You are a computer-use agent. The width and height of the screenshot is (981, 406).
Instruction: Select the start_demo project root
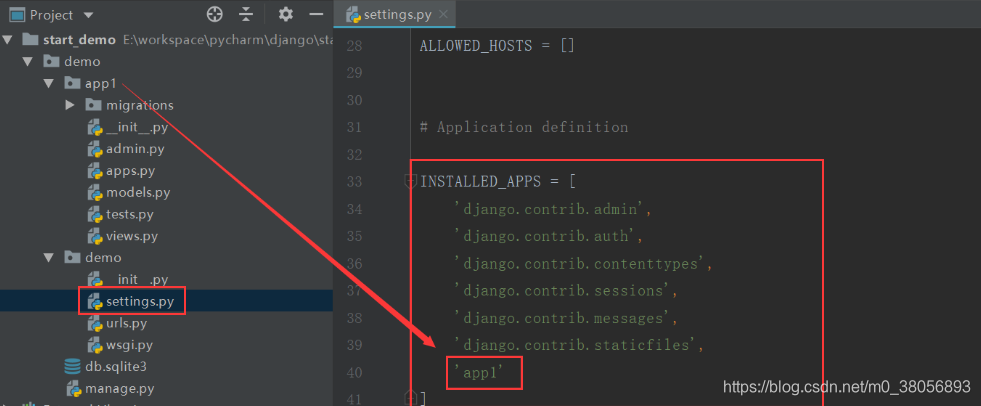pyautogui.click(x=79, y=40)
